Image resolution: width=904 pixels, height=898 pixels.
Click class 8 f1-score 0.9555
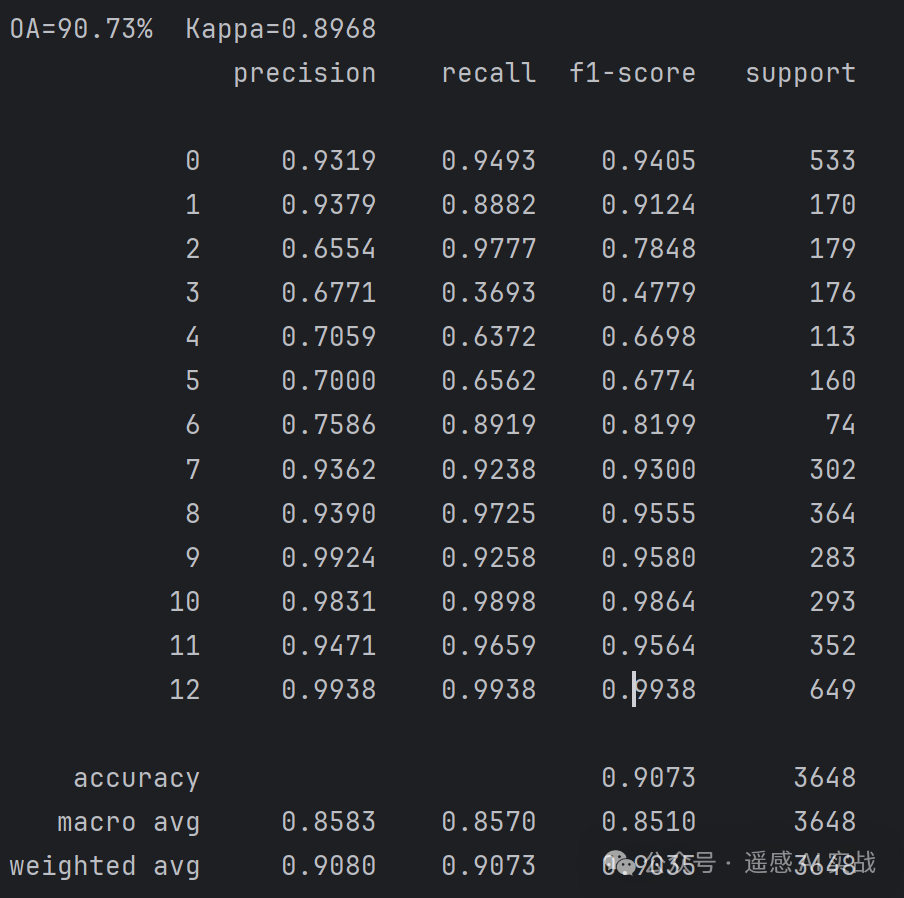click(649, 514)
